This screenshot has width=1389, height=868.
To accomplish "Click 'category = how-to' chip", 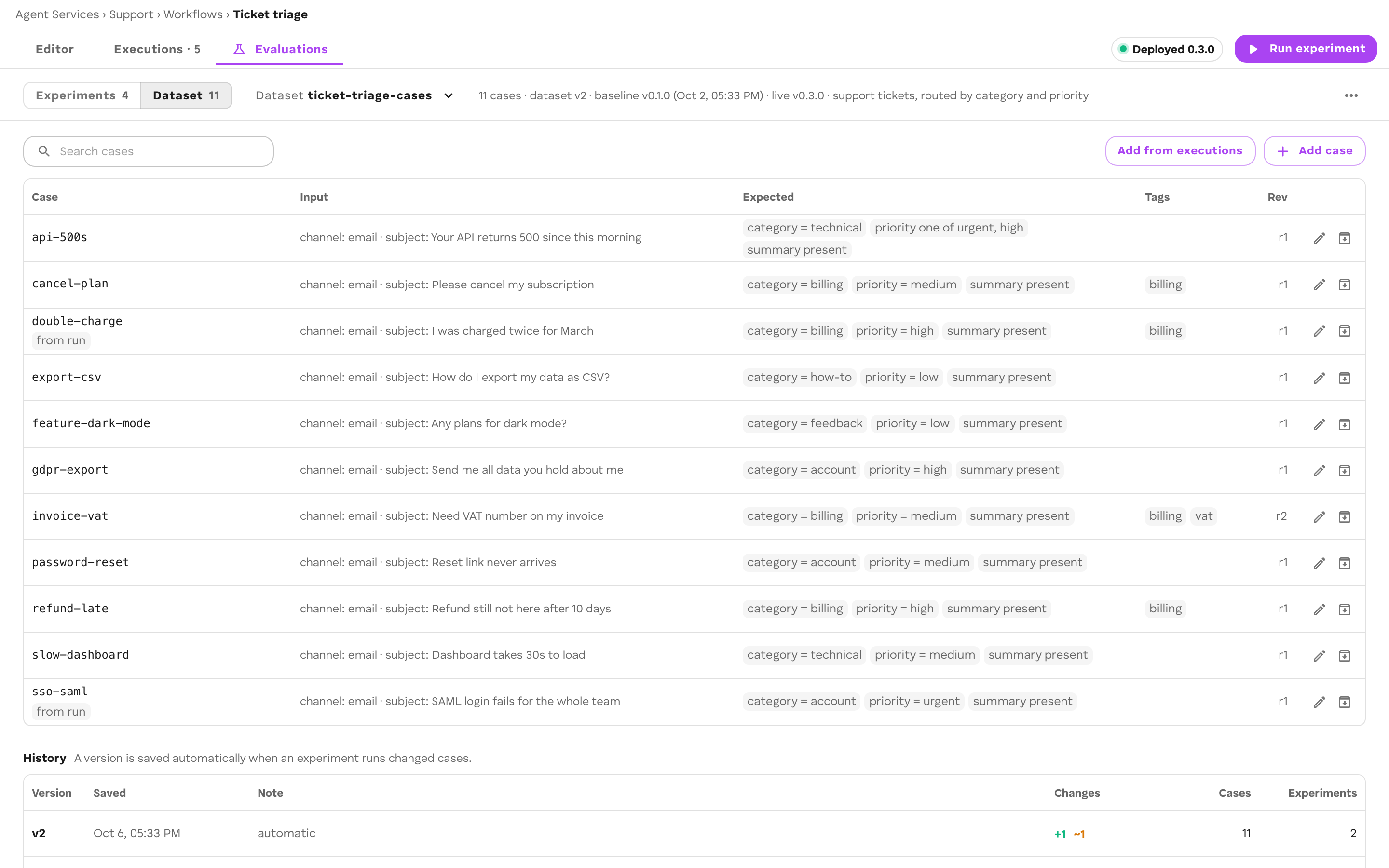I will [x=799, y=377].
